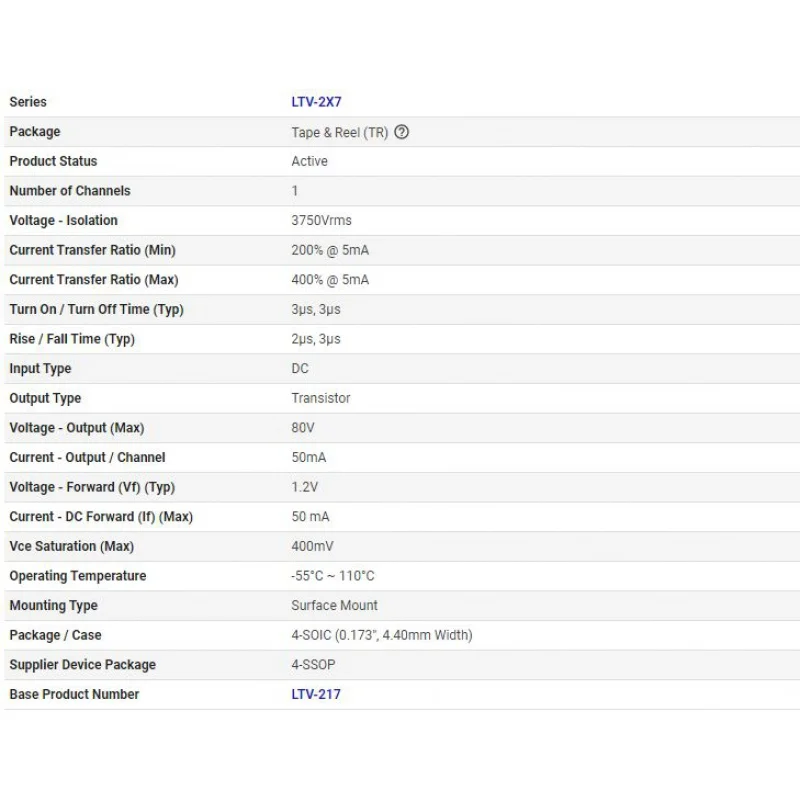Select the '3µs, 3µs' turn on/off value
Screen dimensions: 800x800
click(315, 310)
